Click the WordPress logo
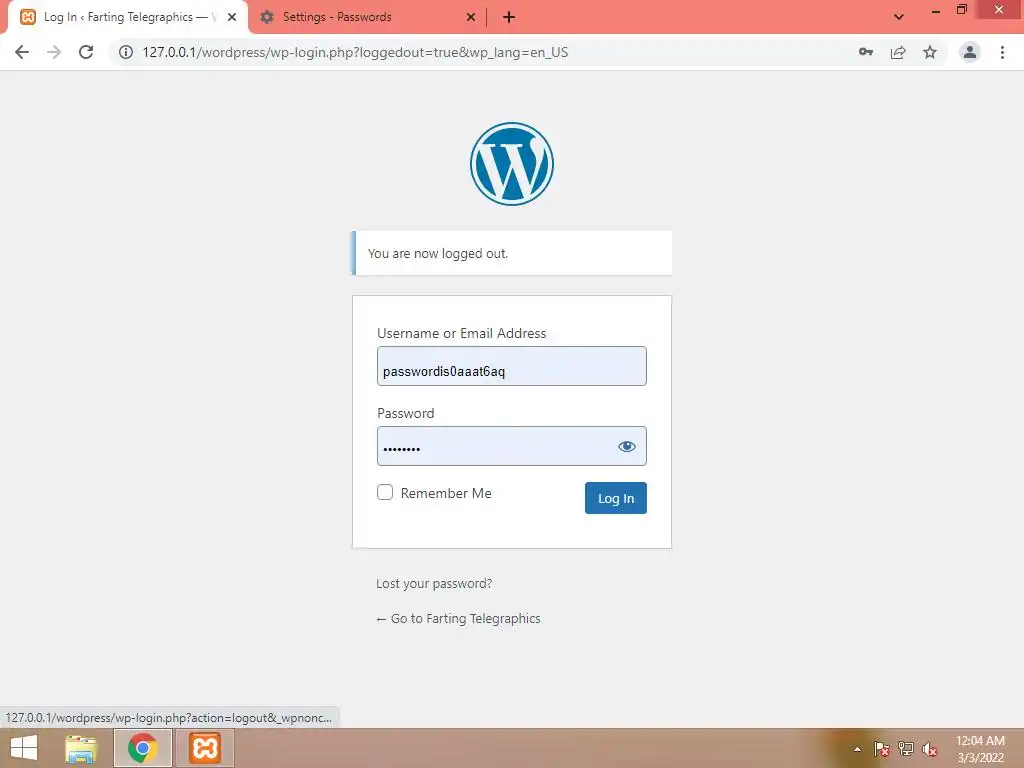Viewport: 1024px width, 768px height. (511, 164)
